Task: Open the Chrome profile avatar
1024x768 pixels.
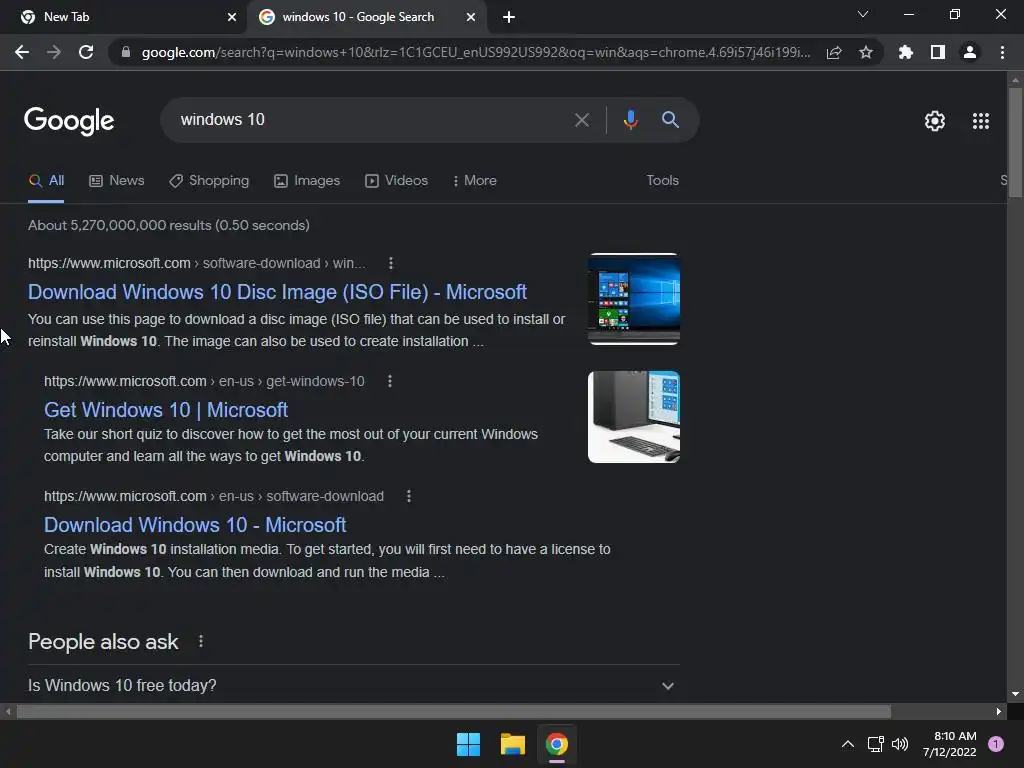Action: pyautogui.click(x=970, y=52)
